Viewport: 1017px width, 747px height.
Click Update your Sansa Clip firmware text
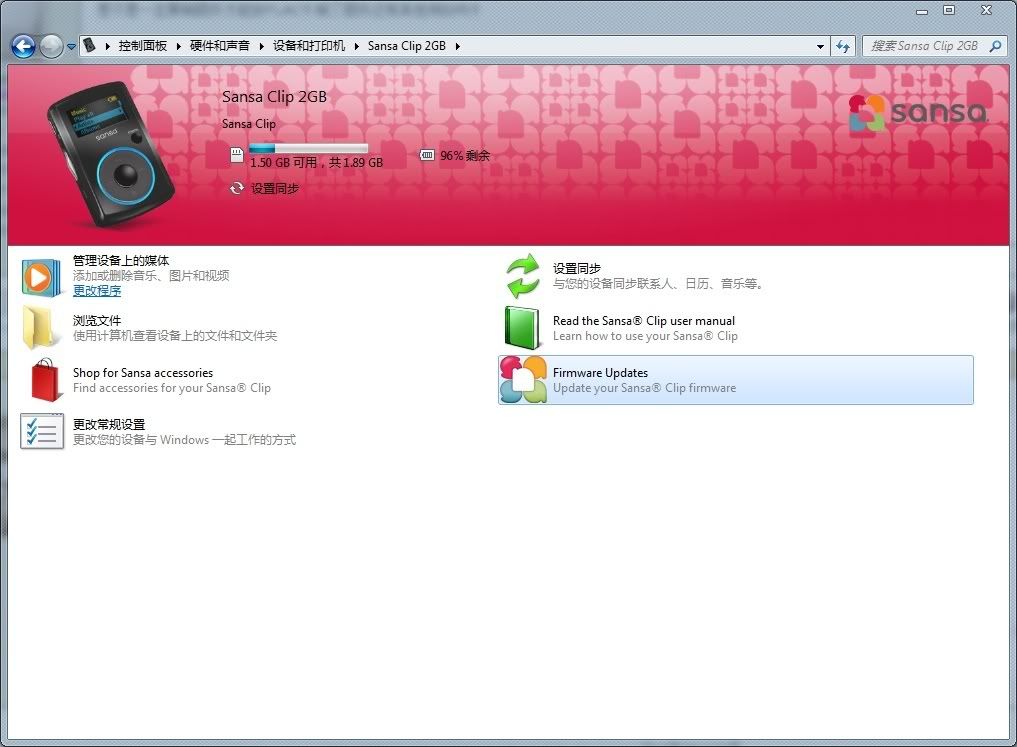[x=645, y=388]
